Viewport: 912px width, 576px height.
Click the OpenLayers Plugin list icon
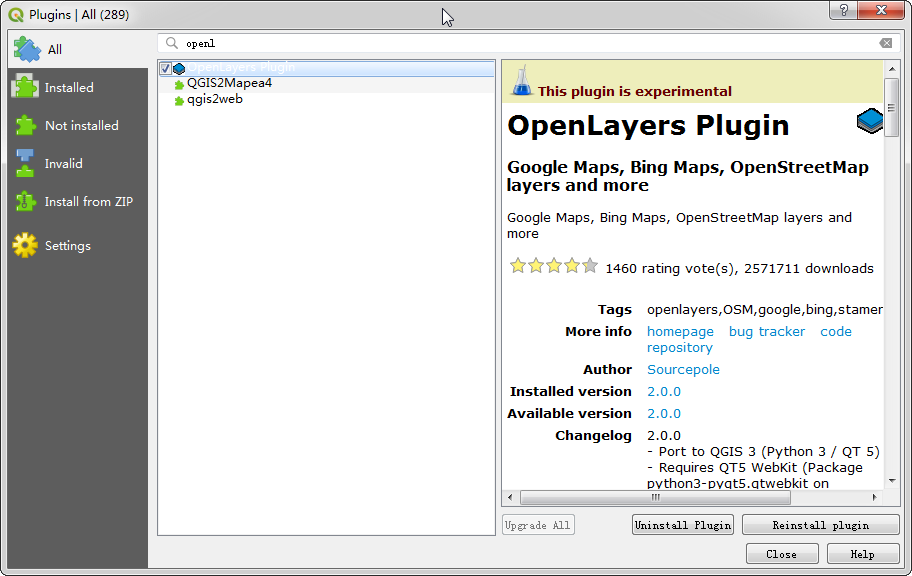(179, 69)
